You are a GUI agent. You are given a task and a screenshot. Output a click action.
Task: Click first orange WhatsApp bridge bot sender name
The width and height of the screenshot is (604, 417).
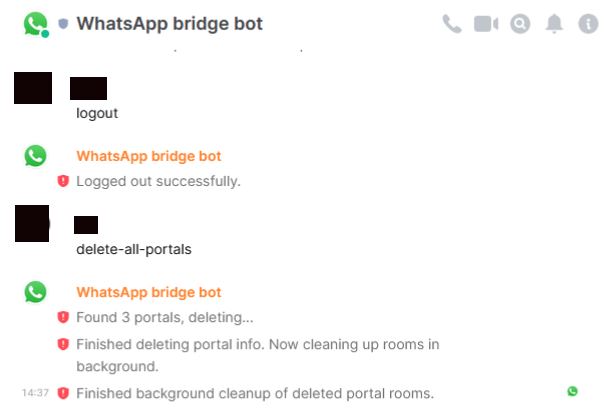pyautogui.click(x=149, y=156)
